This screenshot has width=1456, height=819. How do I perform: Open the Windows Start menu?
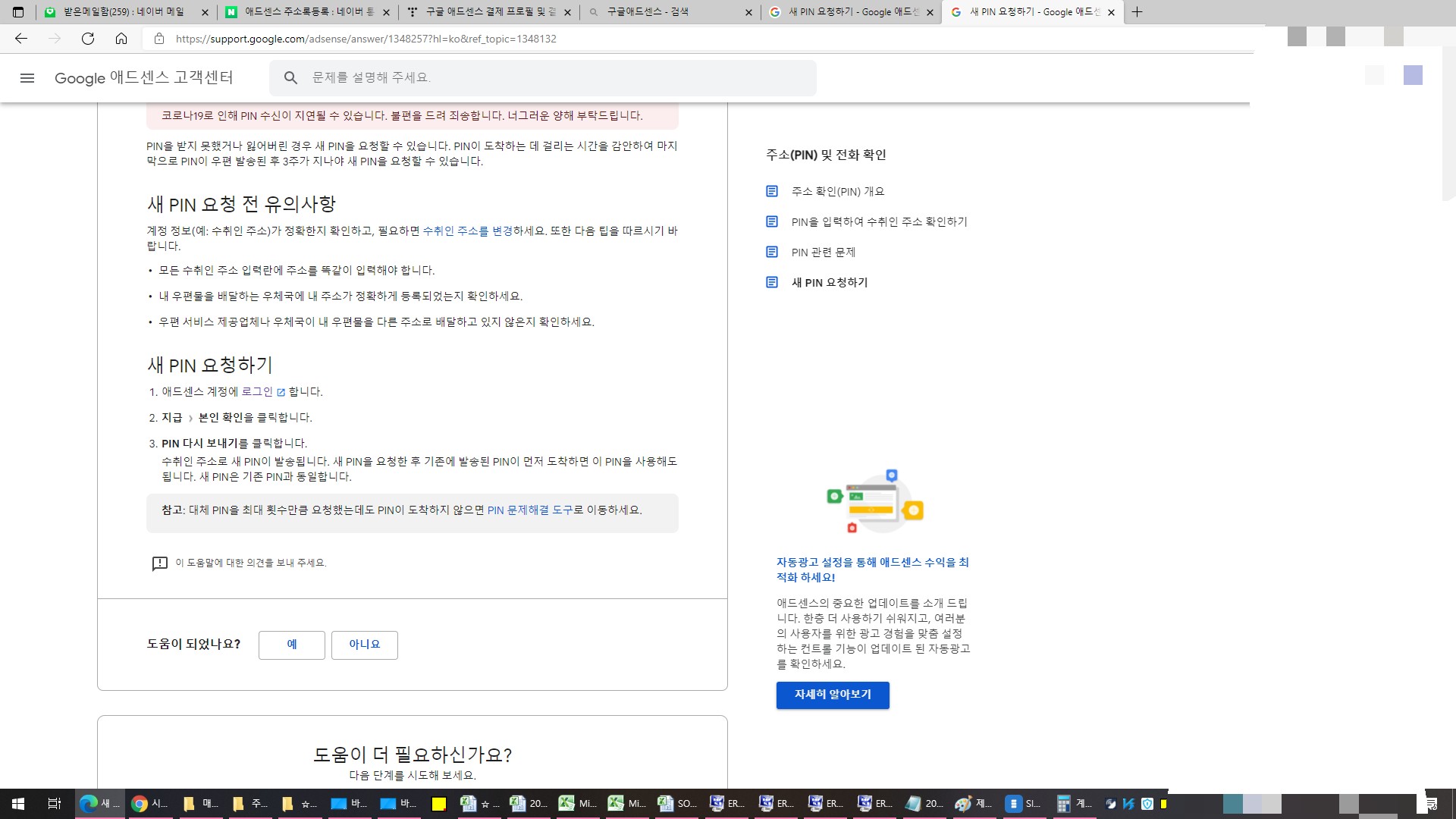(x=18, y=804)
